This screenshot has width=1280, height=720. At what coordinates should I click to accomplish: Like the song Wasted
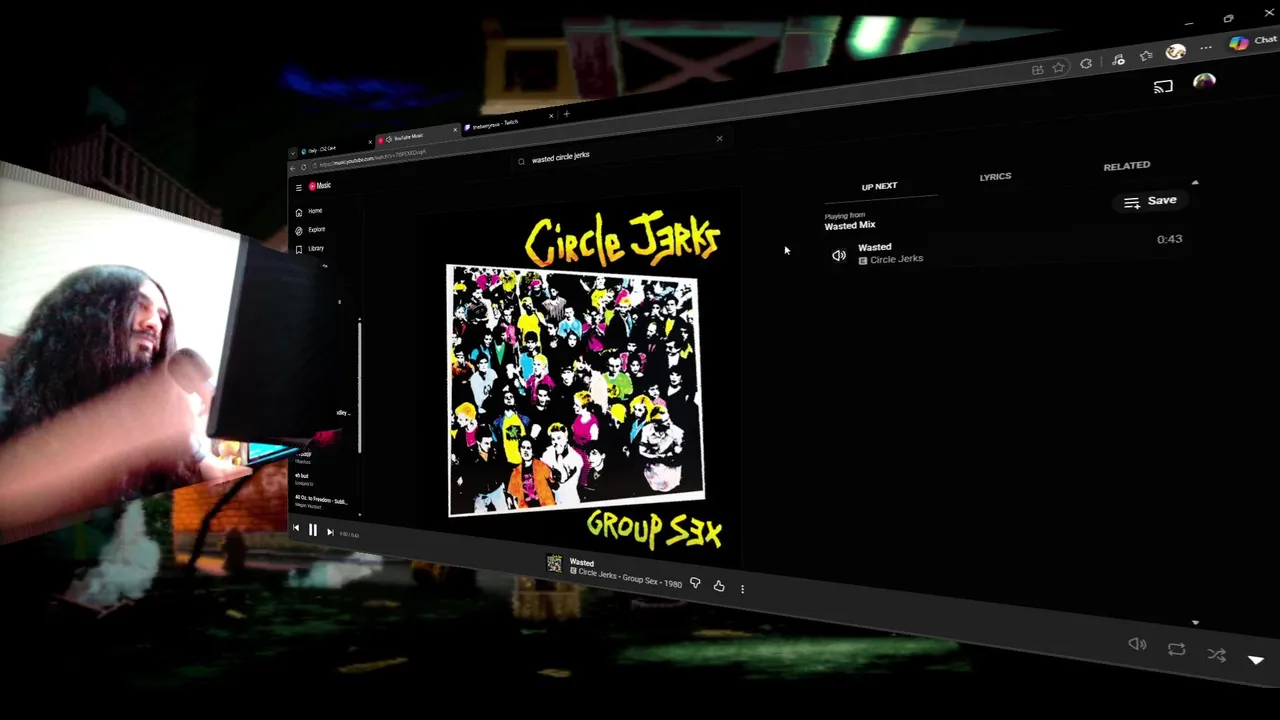[x=719, y=586]
